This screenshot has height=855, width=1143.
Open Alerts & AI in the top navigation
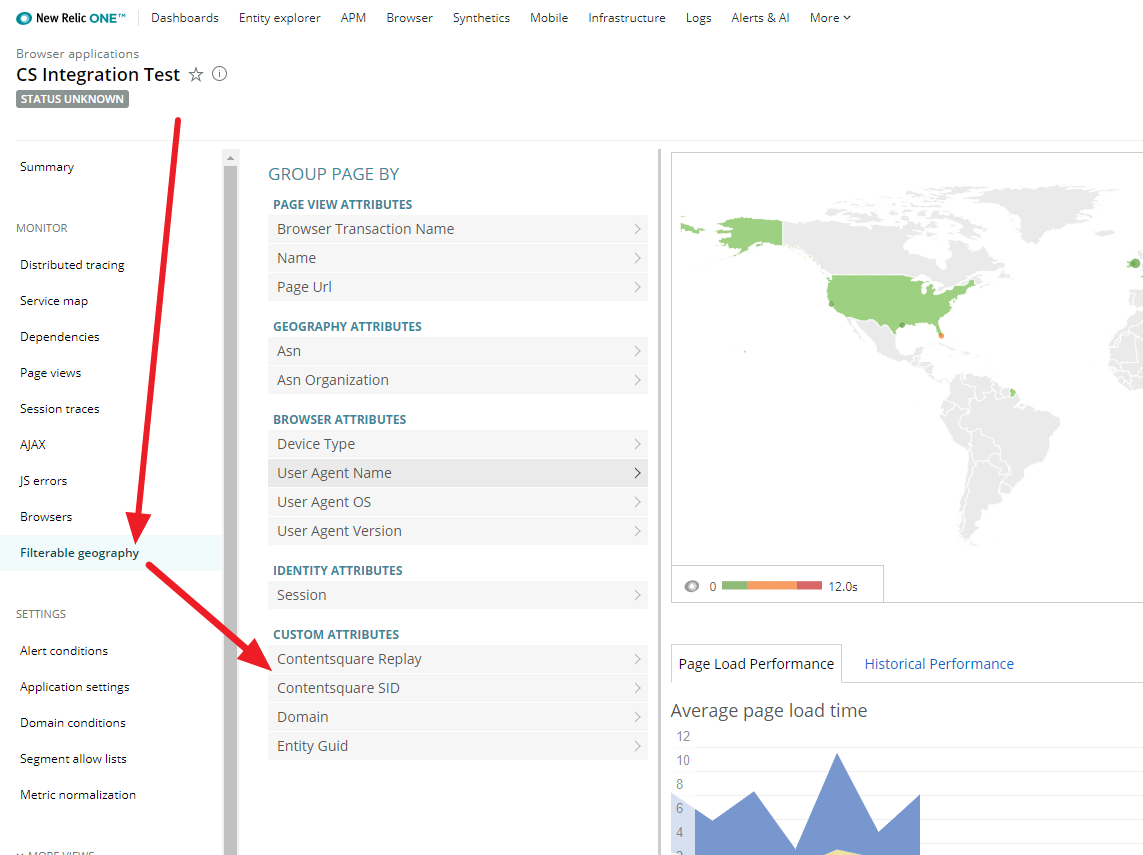[760, 18]
